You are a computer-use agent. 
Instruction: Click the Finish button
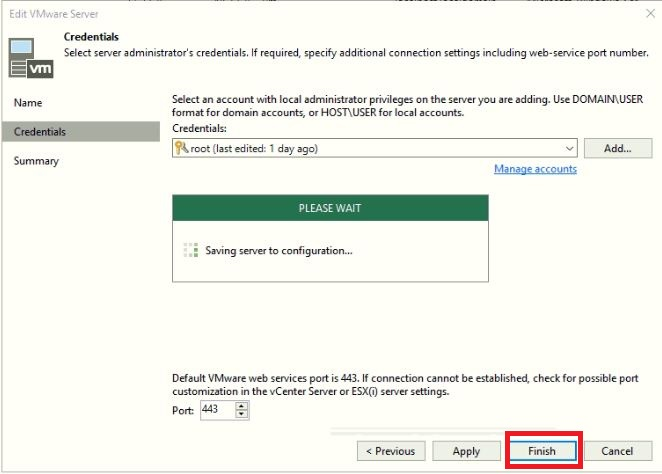point(543,451)
